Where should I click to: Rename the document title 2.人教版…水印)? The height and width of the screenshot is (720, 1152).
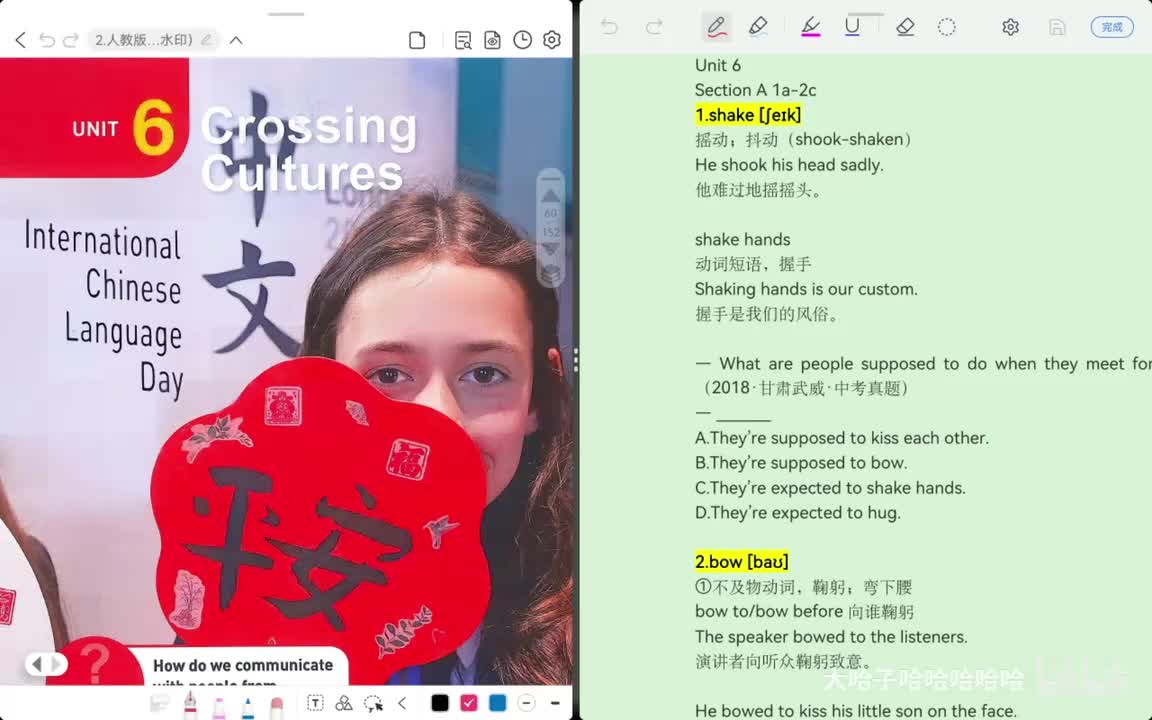pos(153,40)
